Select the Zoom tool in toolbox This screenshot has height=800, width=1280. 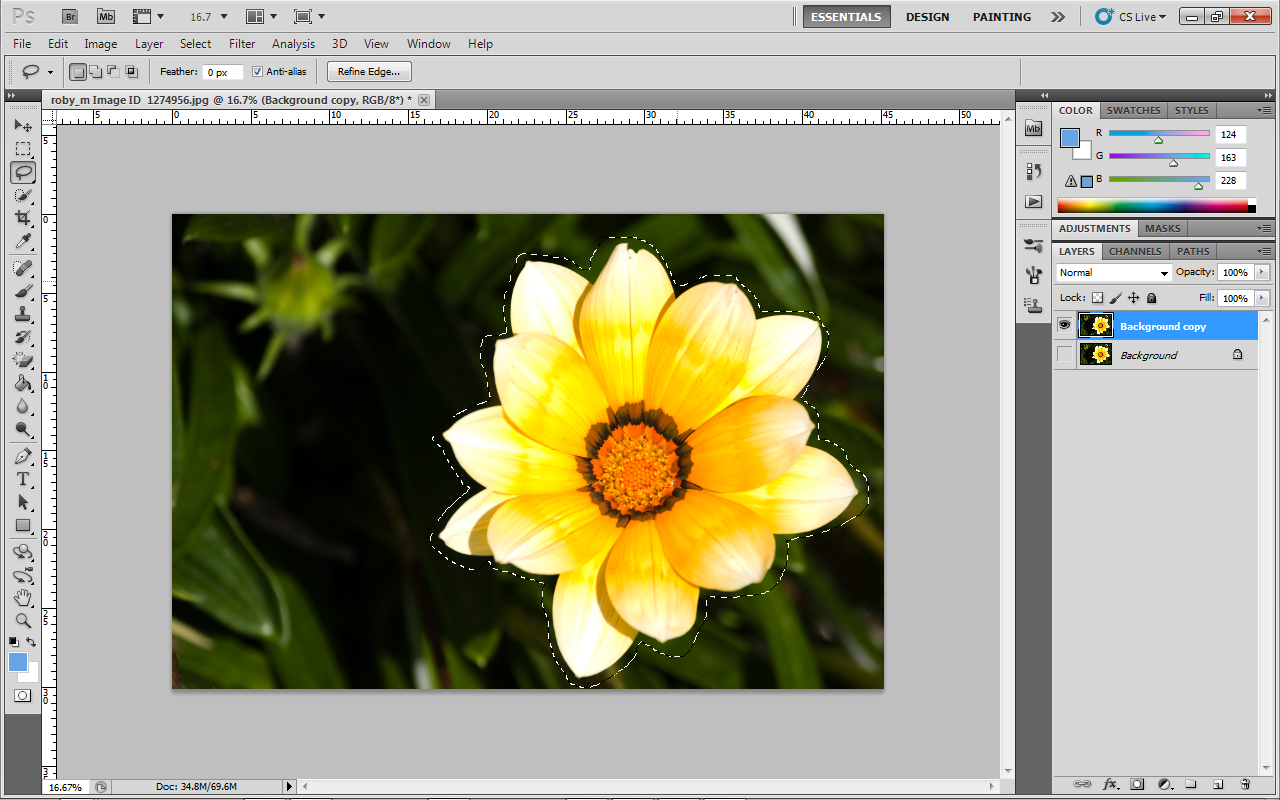[23, 620]
